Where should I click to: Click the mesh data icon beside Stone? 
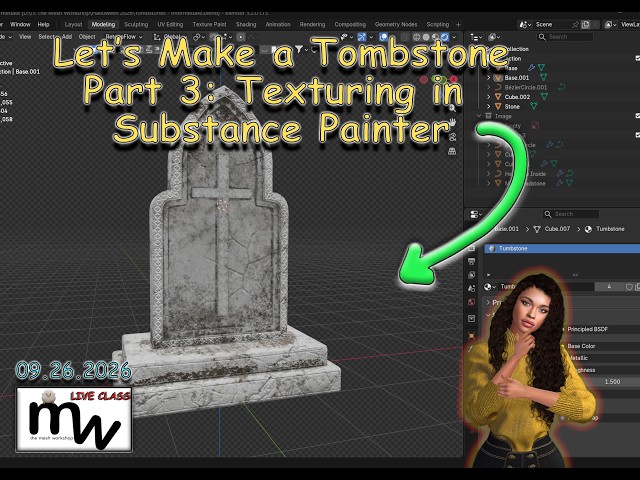533,106
